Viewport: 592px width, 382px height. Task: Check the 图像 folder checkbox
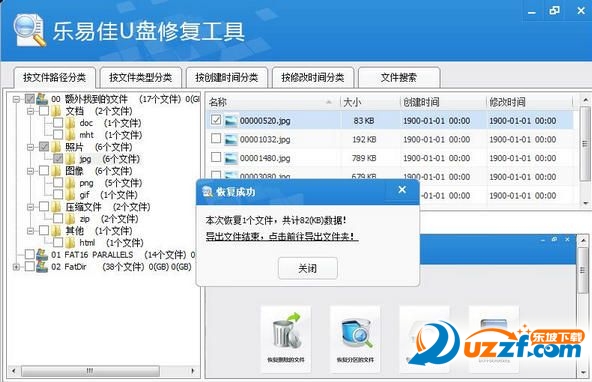44,171
